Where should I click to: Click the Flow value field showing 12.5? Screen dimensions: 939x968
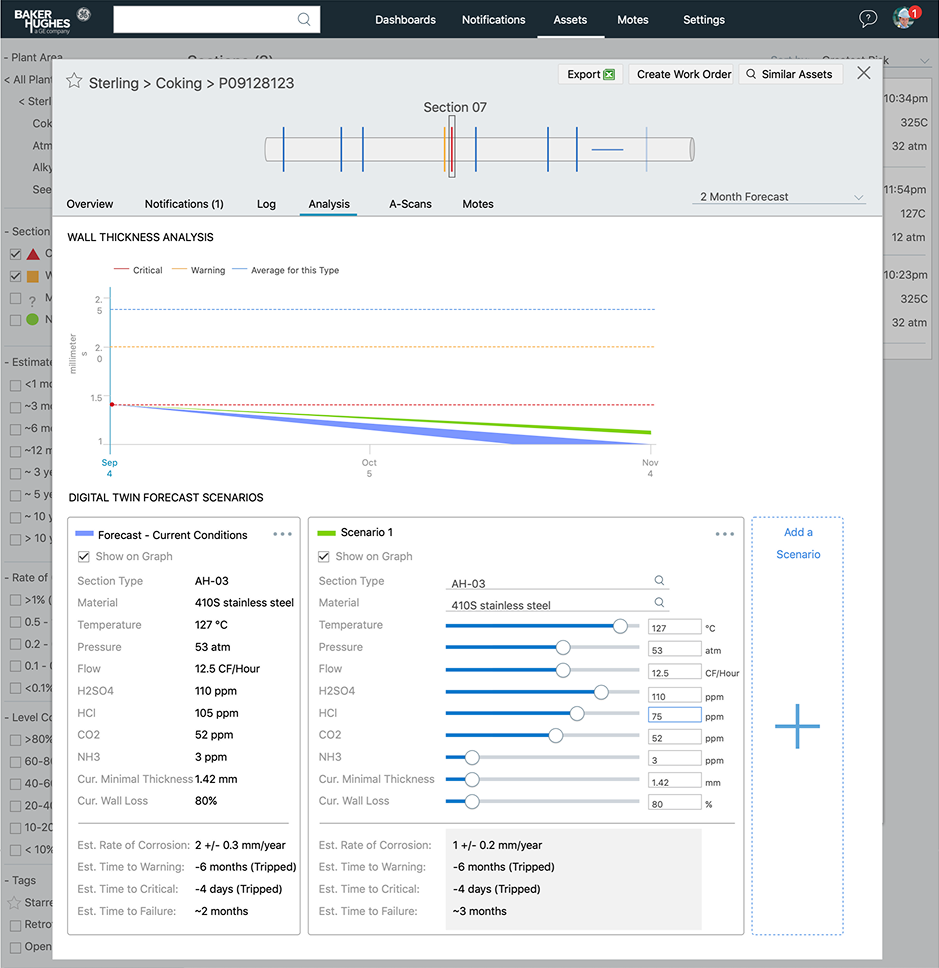point(674,672)
